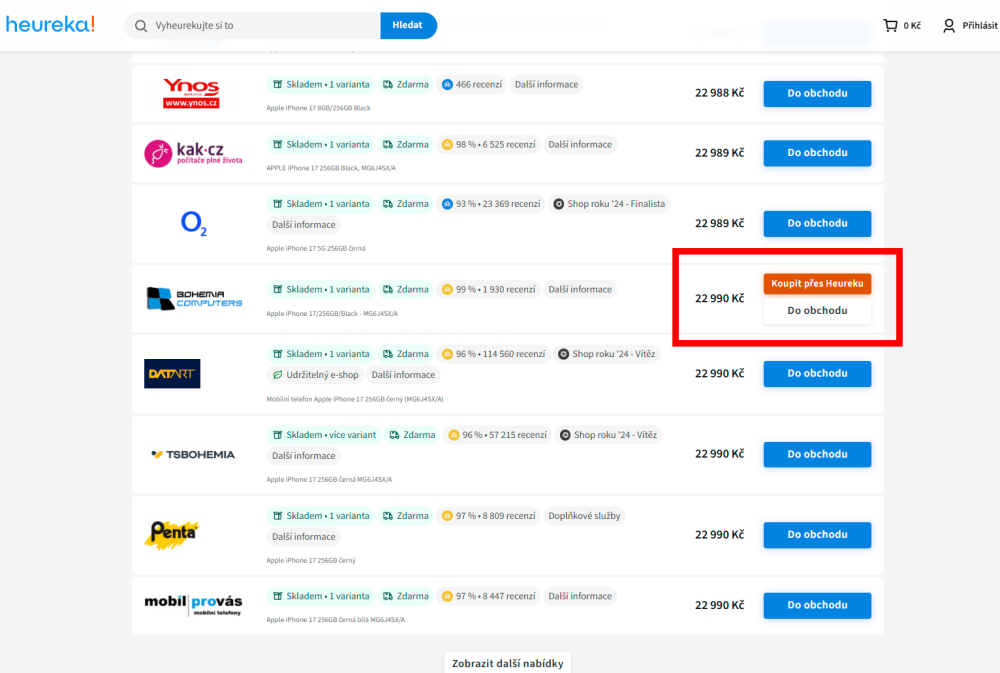Screen dimensions: 1000x673
Task: Select the Bohemia Computers logo
Action: (x=194, y=298)
